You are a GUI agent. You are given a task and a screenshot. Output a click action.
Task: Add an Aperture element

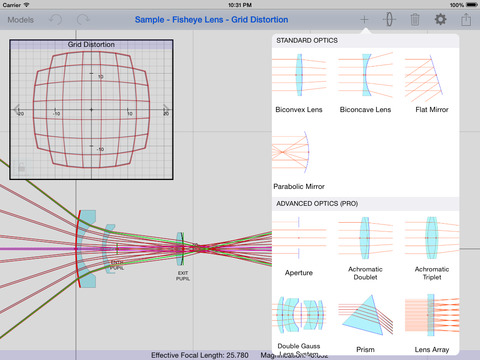click(x=299, y=247)
